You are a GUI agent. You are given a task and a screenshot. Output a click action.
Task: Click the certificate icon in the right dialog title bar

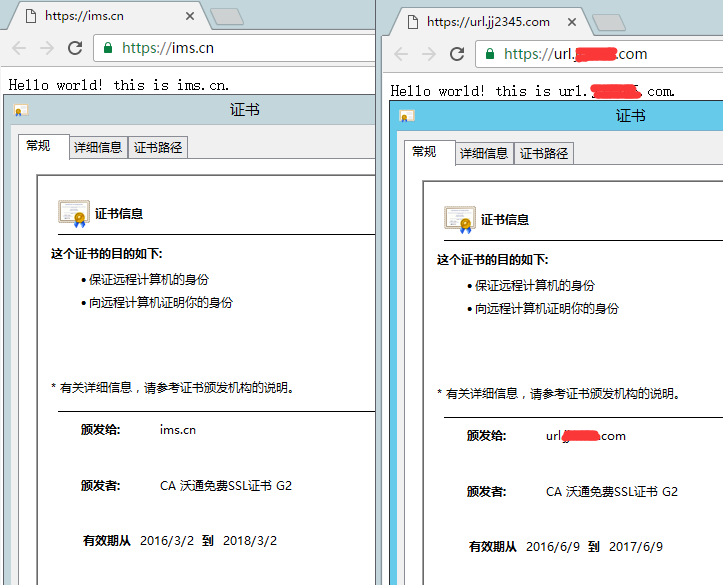(x=407, y=116)
